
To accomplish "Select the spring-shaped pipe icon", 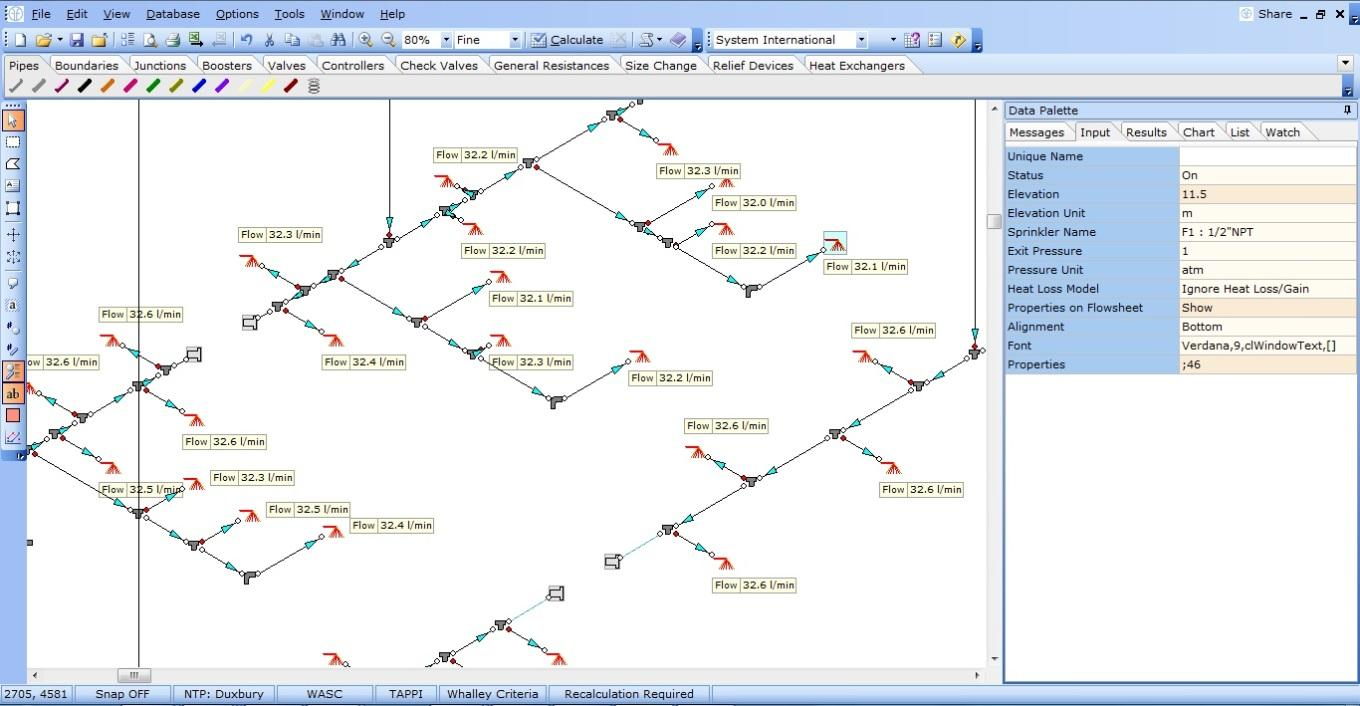I will click(x=314, y=87).
